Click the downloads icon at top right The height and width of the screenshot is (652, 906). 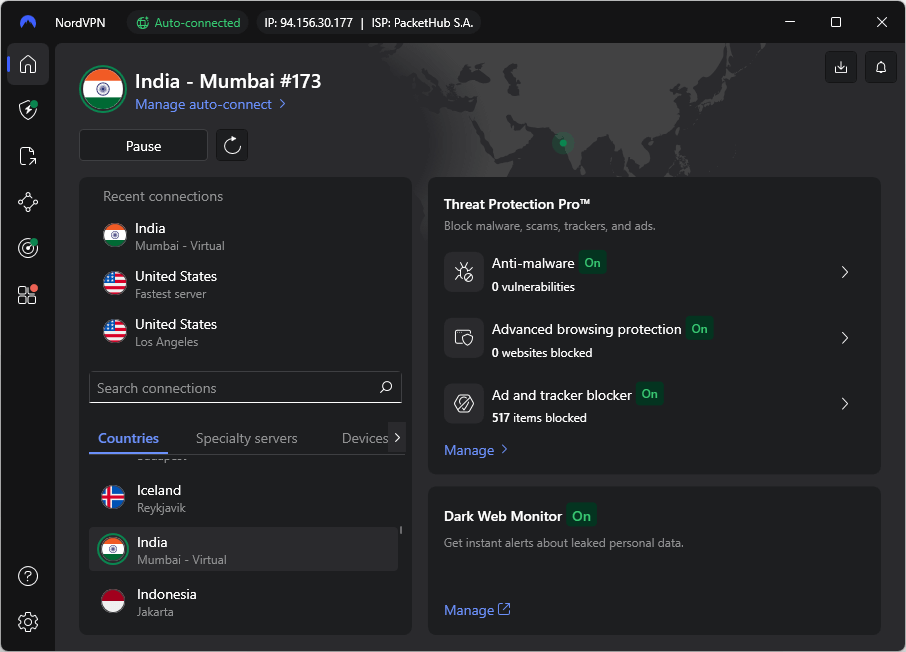(x=841, y=67)
